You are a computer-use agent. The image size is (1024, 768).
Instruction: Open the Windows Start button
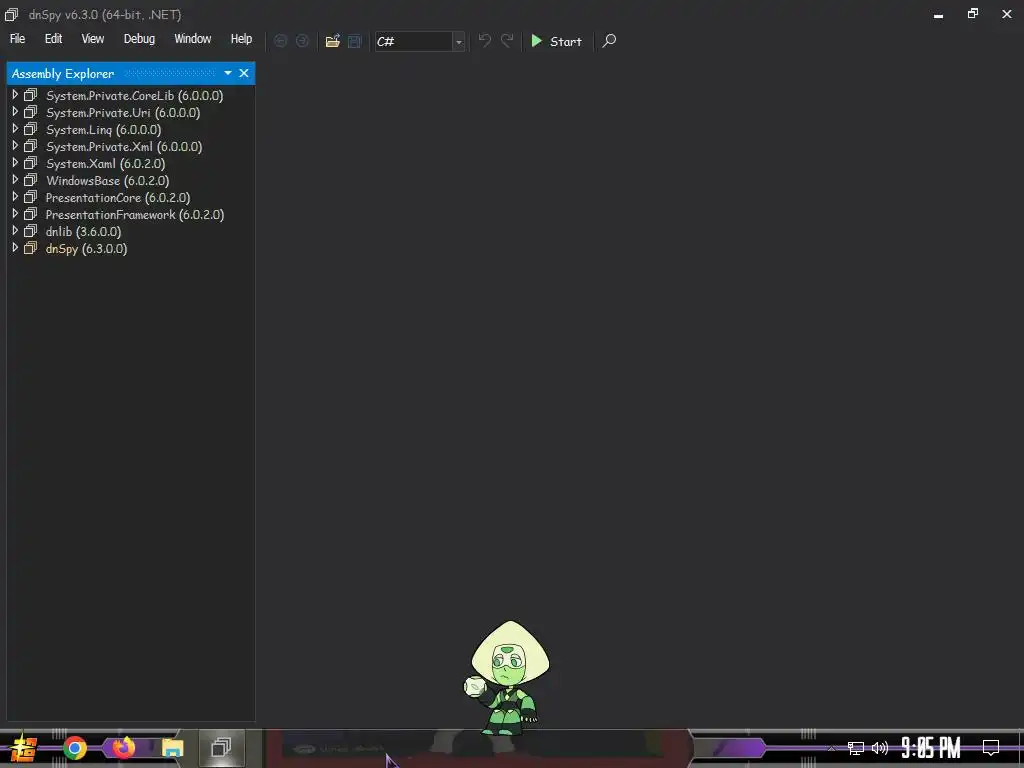[23, 748]
